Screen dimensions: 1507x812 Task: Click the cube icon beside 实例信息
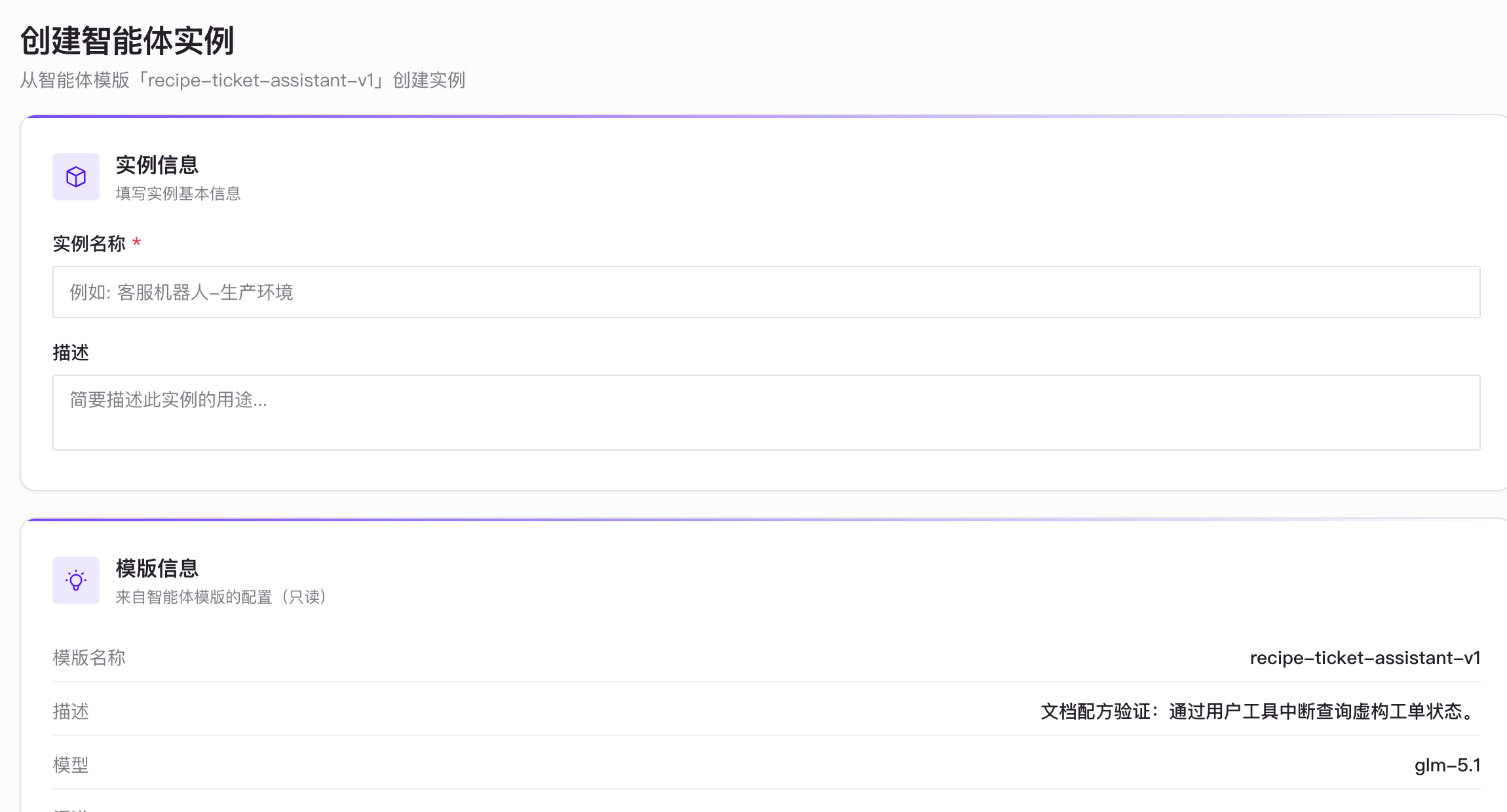click(x=76, y=177)
